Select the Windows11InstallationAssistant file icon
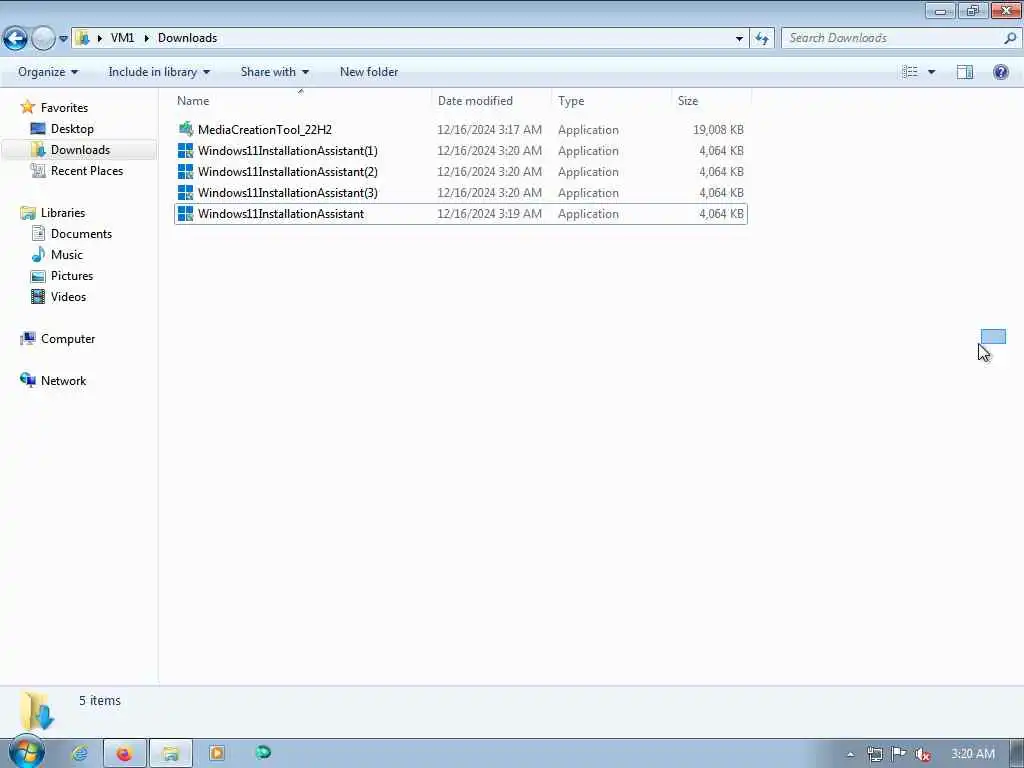This screenshot has width=1024, height=768. [x=185, y=214]
